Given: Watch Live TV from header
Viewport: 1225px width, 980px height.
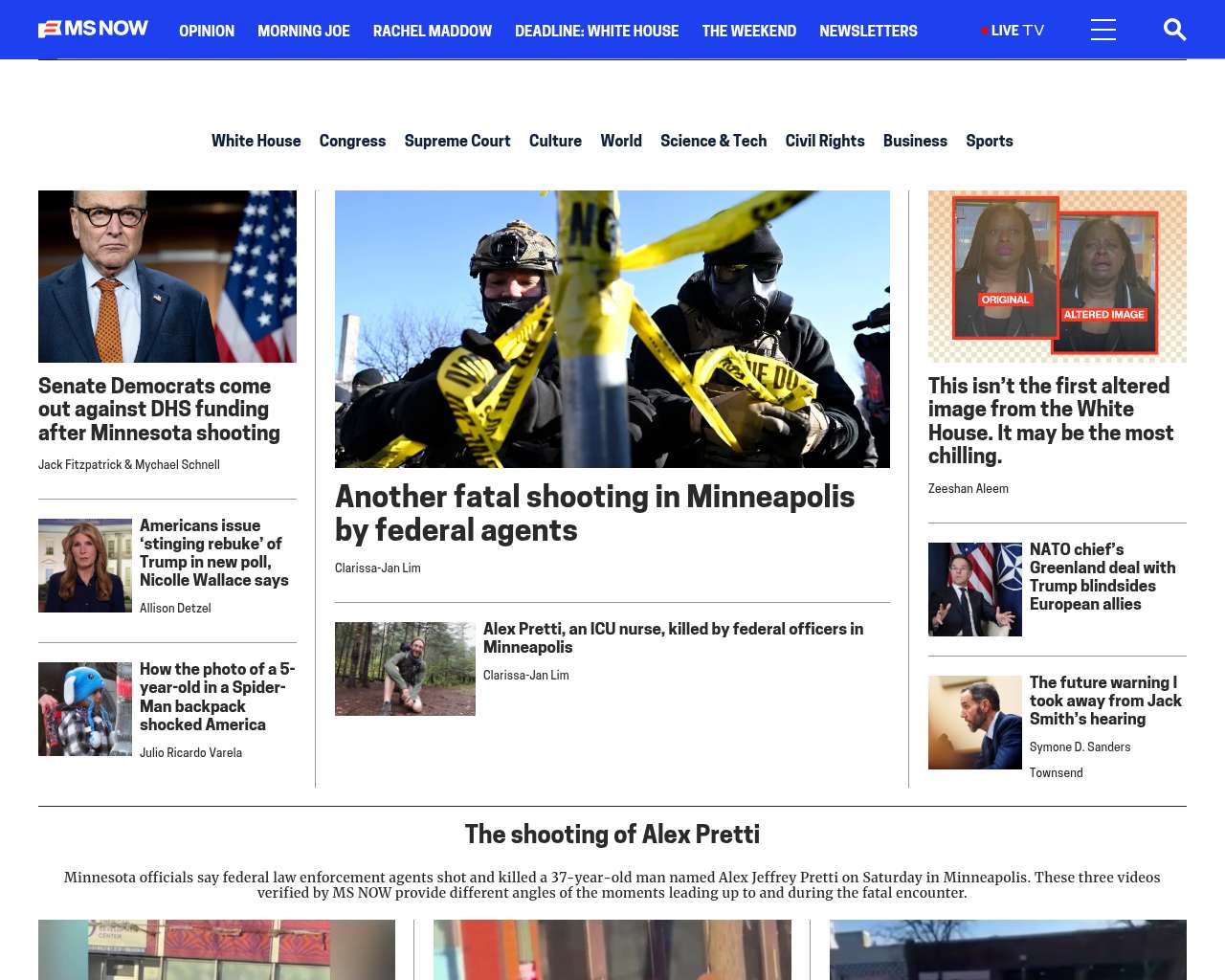Looking at the screenshot, I should click(x=1013, y=31).
